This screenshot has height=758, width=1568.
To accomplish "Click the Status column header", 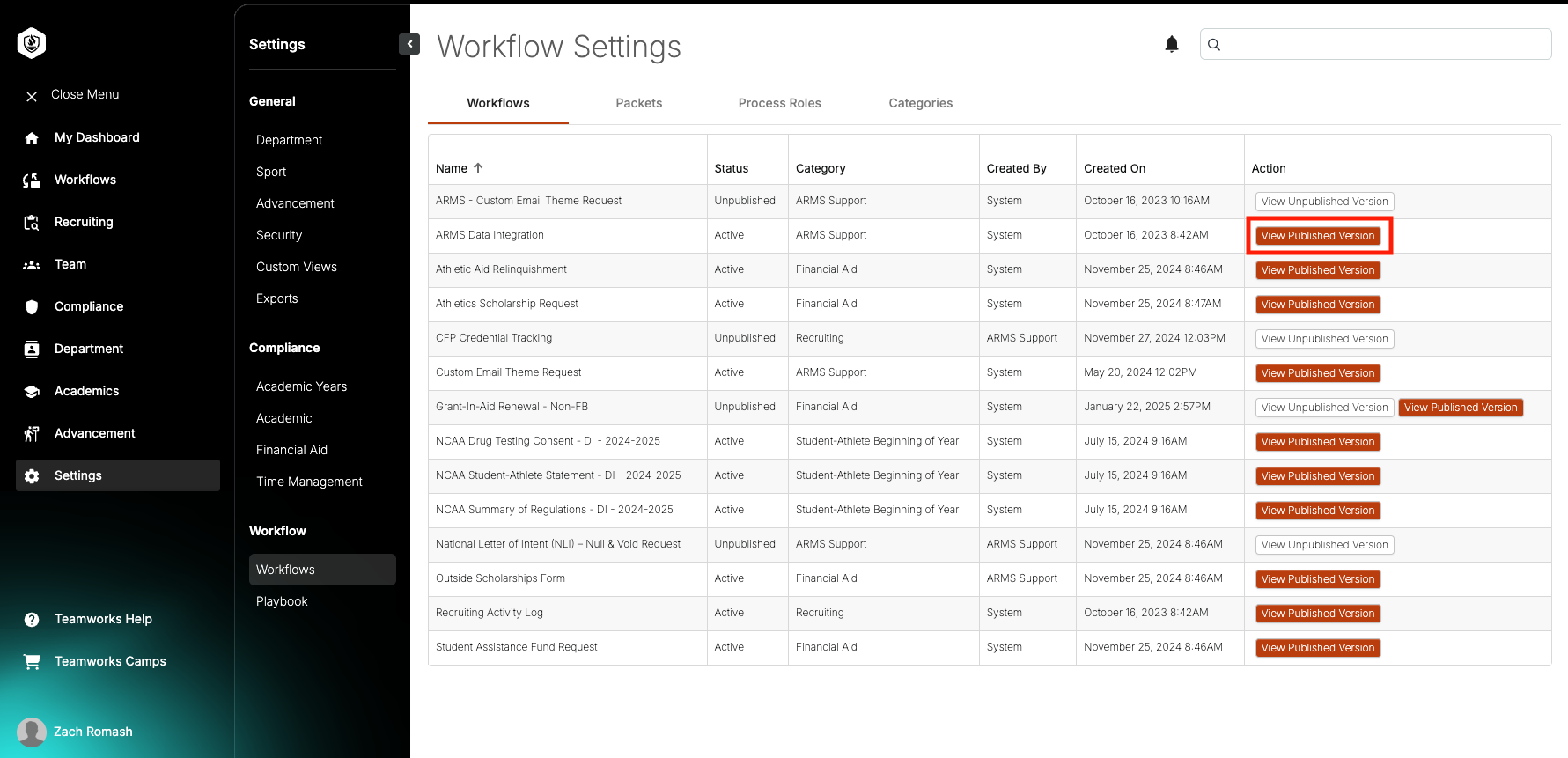I will [732, 168].
